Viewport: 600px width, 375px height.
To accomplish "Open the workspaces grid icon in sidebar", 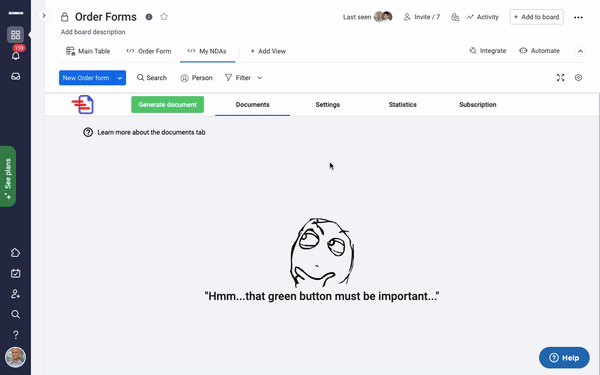I will (15, 35).
